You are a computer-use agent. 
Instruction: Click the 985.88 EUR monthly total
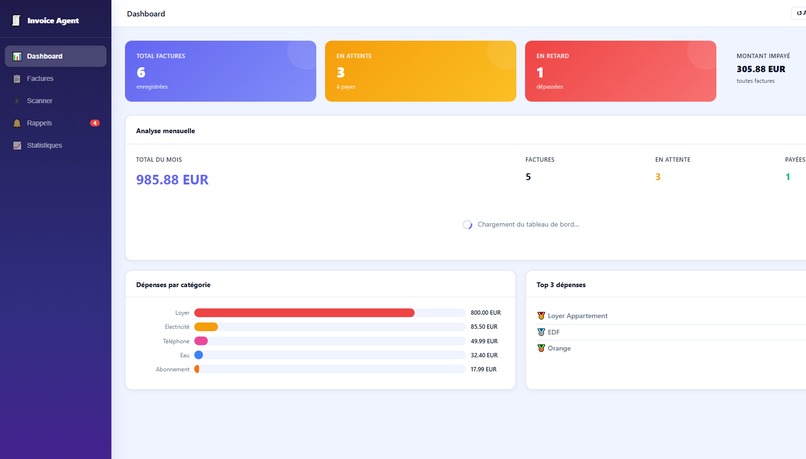click(x=172, y=179)
